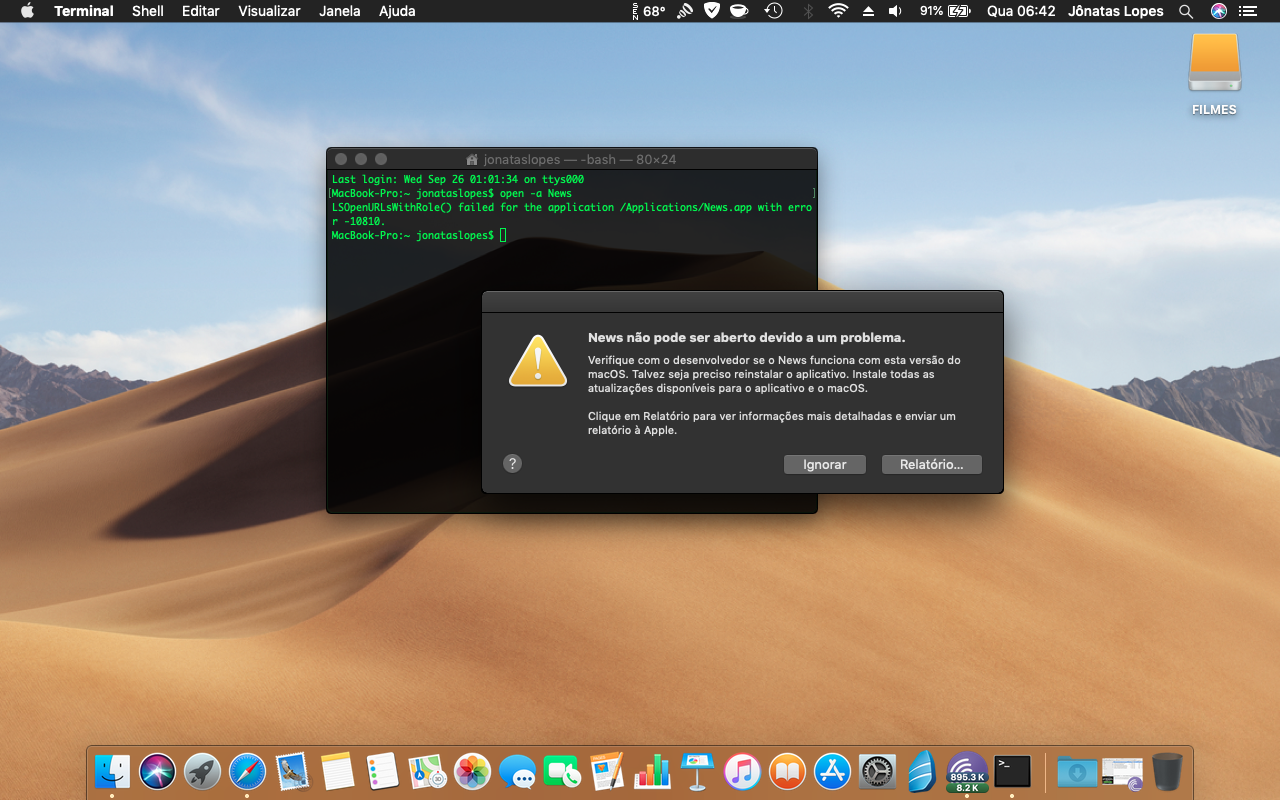1280x800 pixels.
Task: Open Maps app in the Dock
Action: [427, 771]
